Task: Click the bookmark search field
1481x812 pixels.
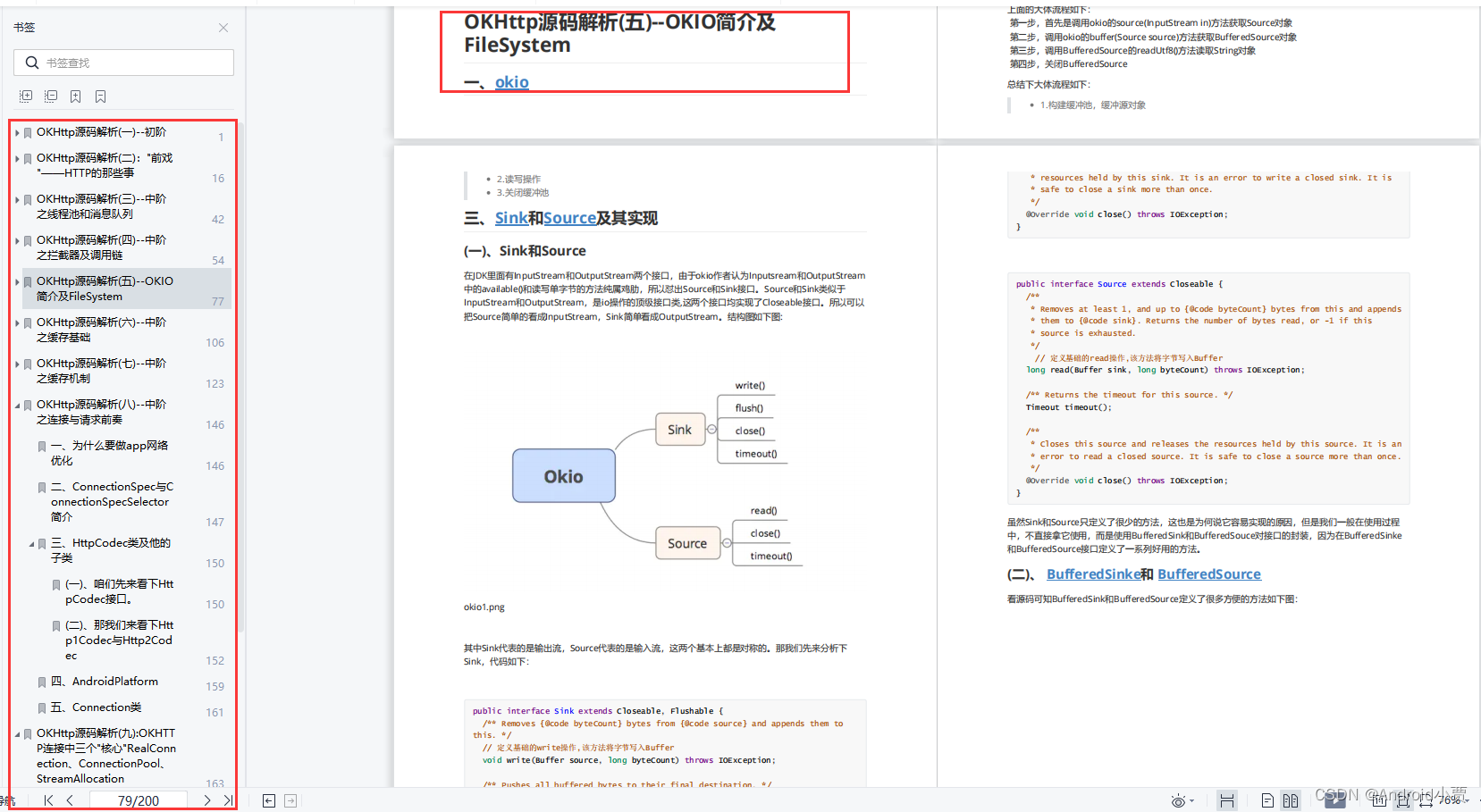Action: point(123,63)
